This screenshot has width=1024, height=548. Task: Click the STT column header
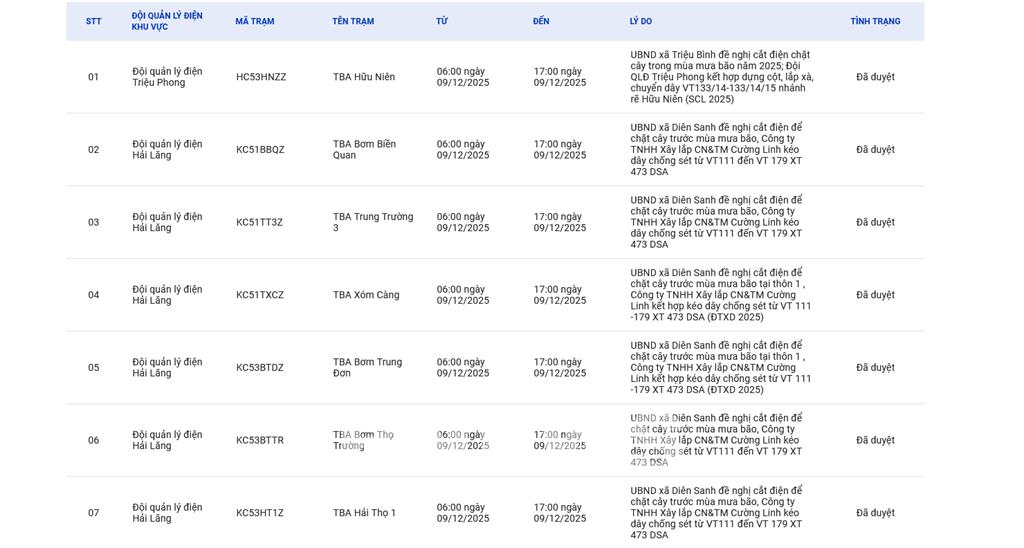[93, 21]
